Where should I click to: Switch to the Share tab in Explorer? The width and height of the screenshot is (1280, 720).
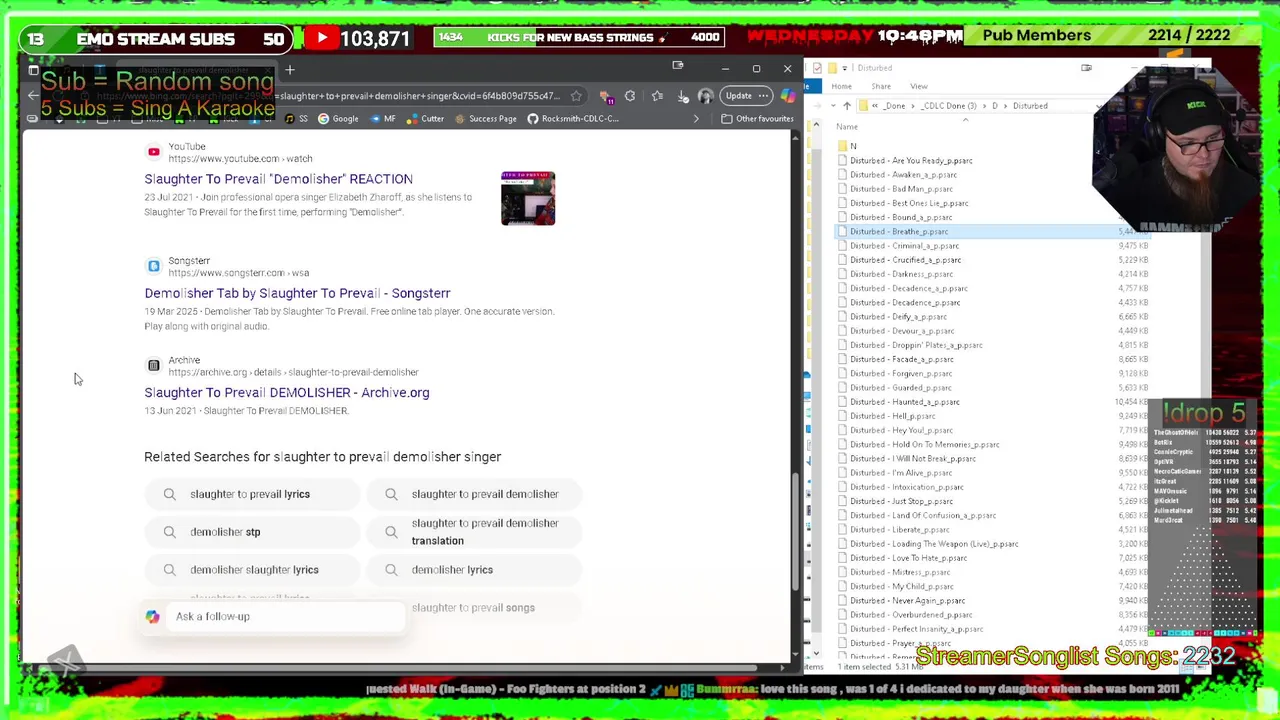[x=881, y=86]
